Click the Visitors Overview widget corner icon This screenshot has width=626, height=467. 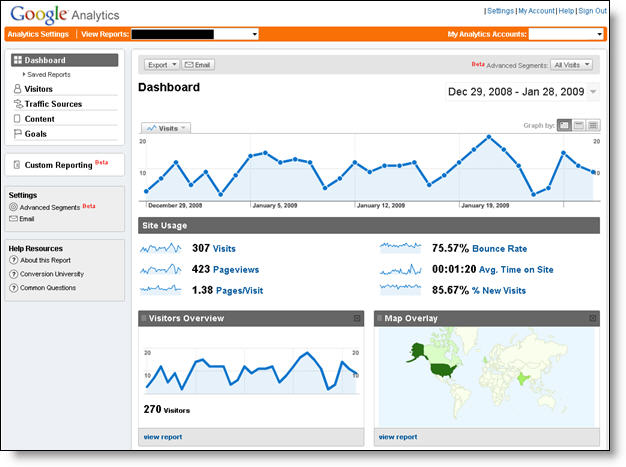[x=357, y=318]
